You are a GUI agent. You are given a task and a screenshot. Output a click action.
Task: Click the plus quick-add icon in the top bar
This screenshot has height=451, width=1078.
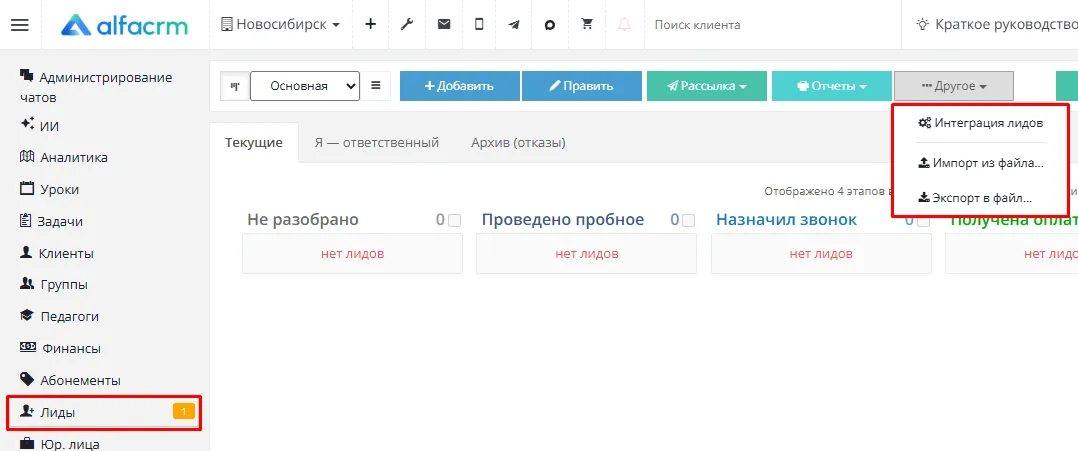[371, 25]
